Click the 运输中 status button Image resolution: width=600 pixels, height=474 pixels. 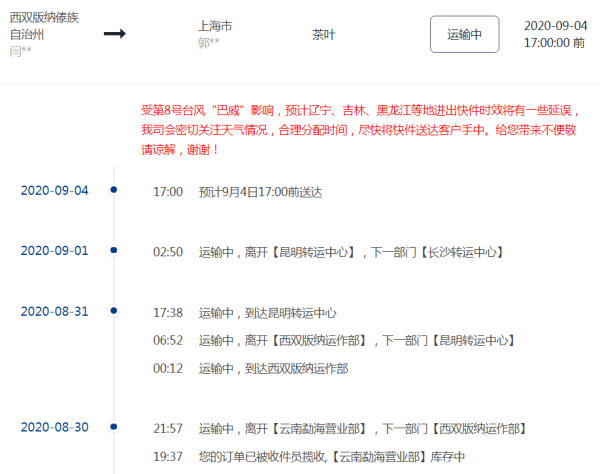465,34
